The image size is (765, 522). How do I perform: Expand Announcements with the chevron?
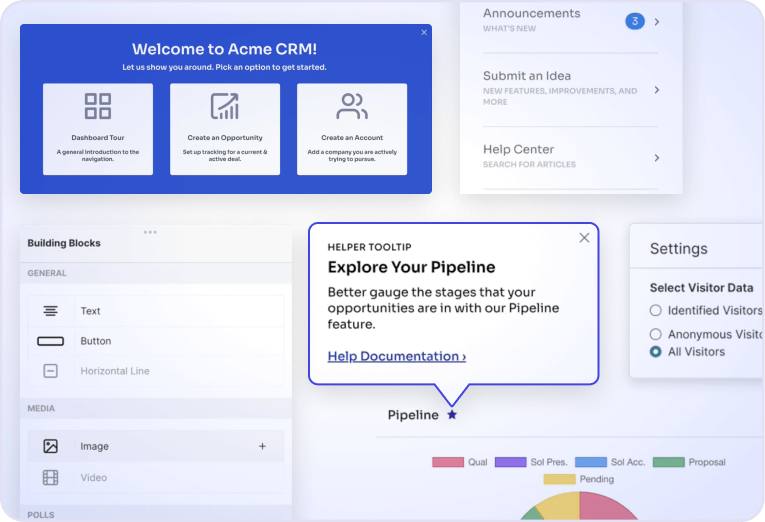point(657,21)
